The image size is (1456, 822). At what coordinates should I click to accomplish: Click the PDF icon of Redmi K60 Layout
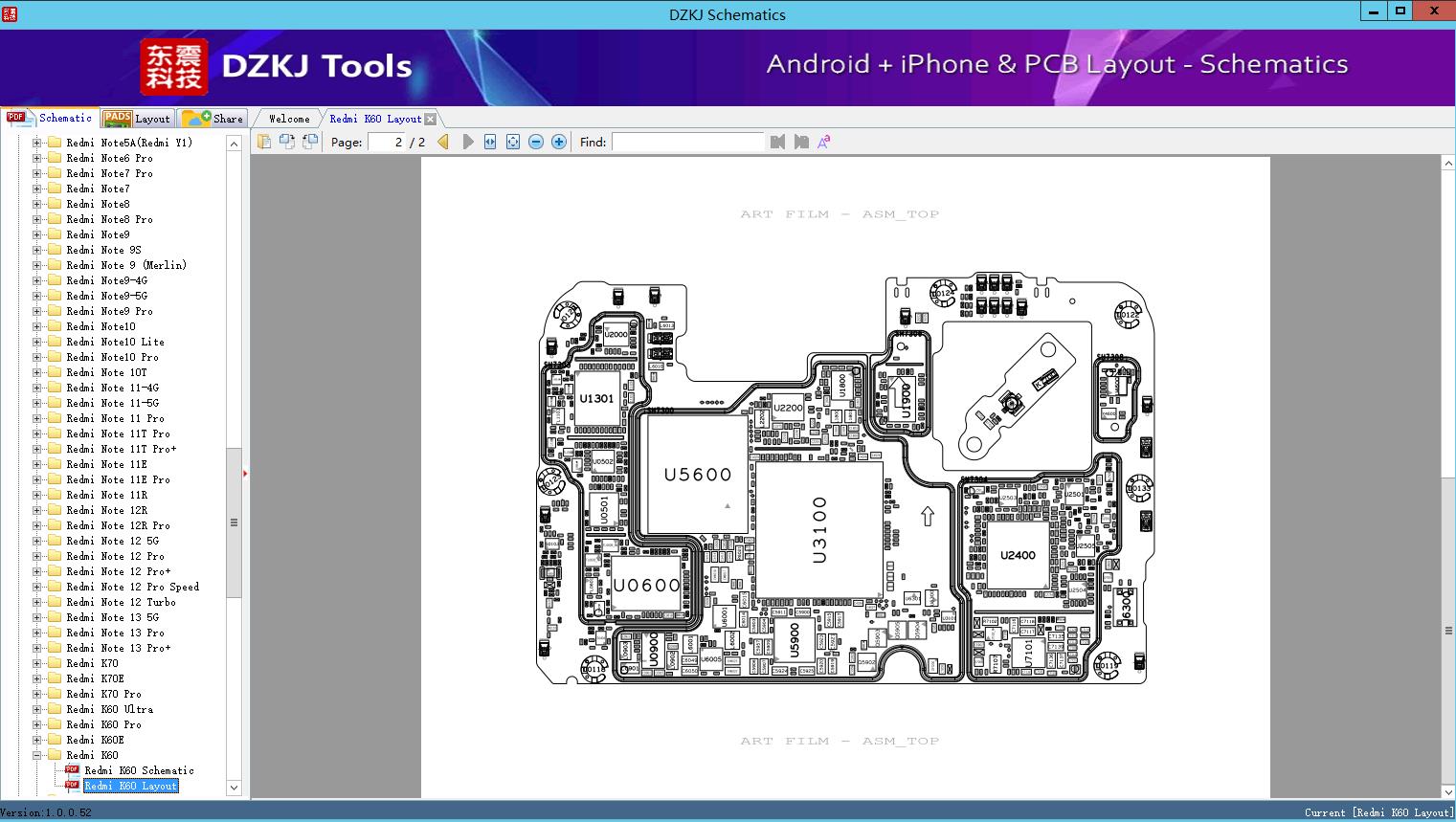(72, 786)
